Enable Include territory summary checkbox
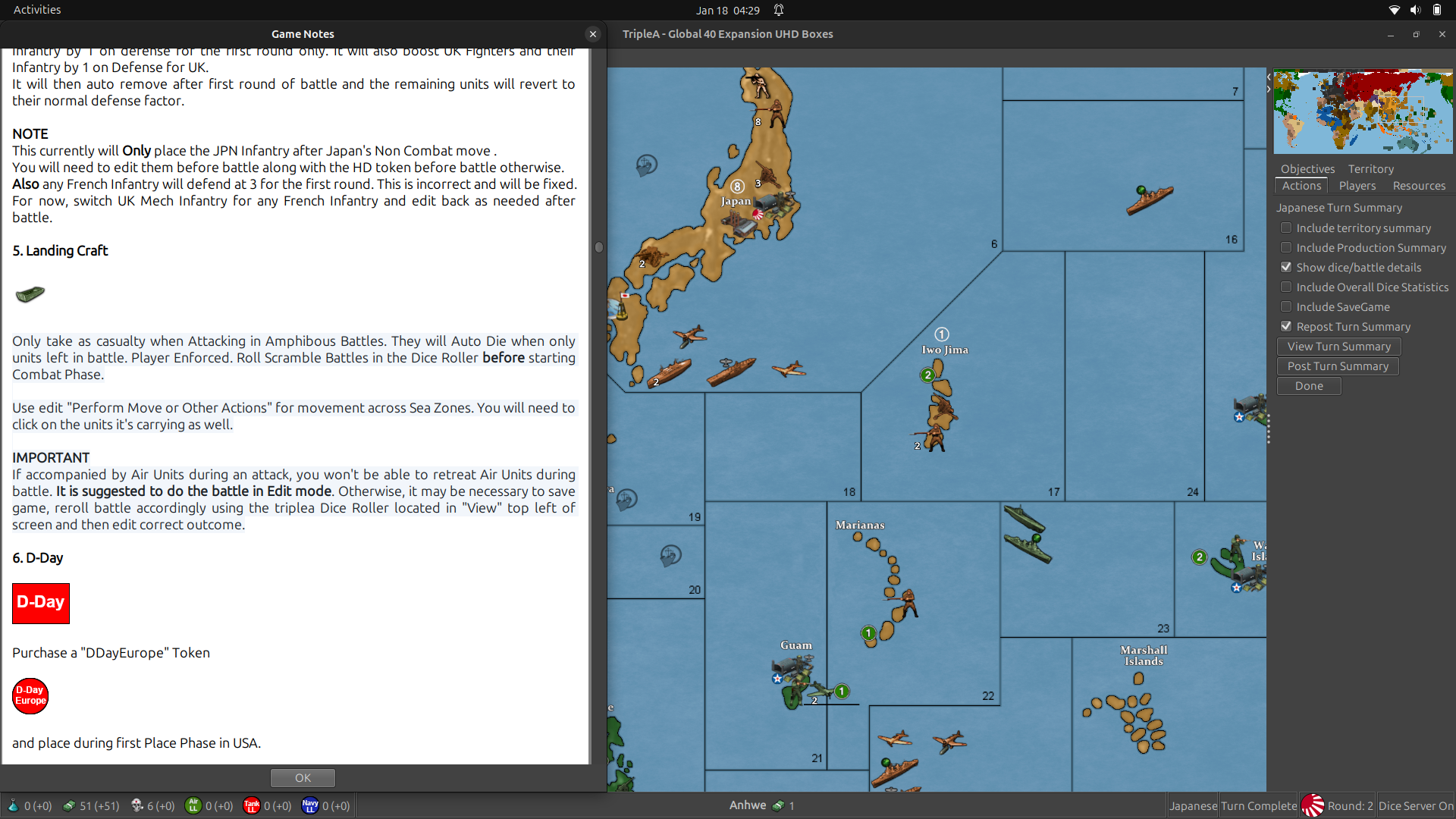This screenshot has width=1456, height=819. pos(1286,227)
